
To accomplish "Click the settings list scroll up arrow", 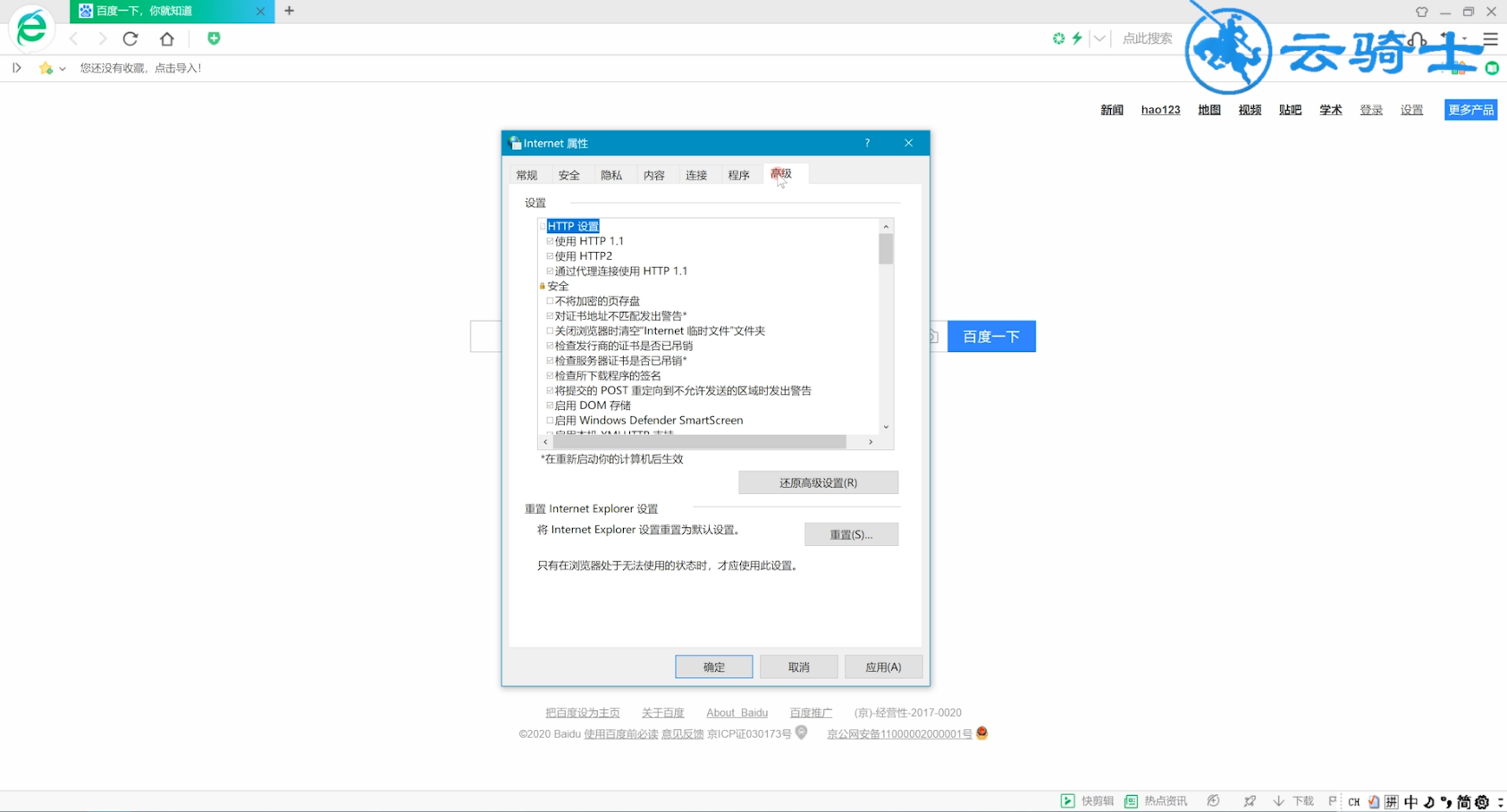I will pyautogui.click(x=886, y=226).
